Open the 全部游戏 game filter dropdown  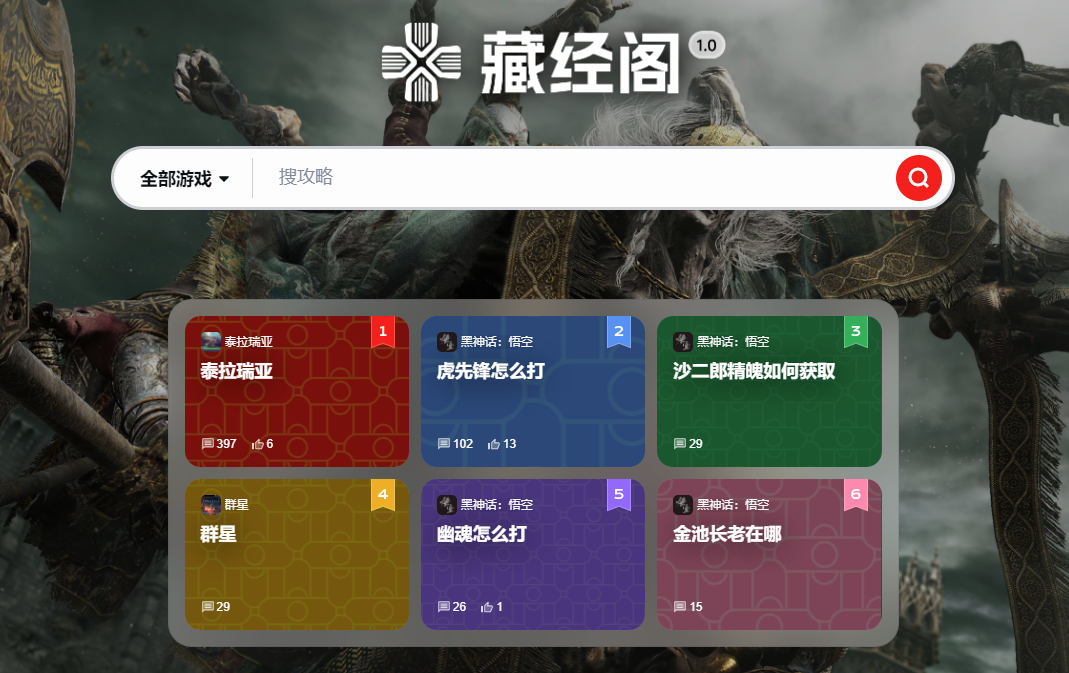[184, 179]
